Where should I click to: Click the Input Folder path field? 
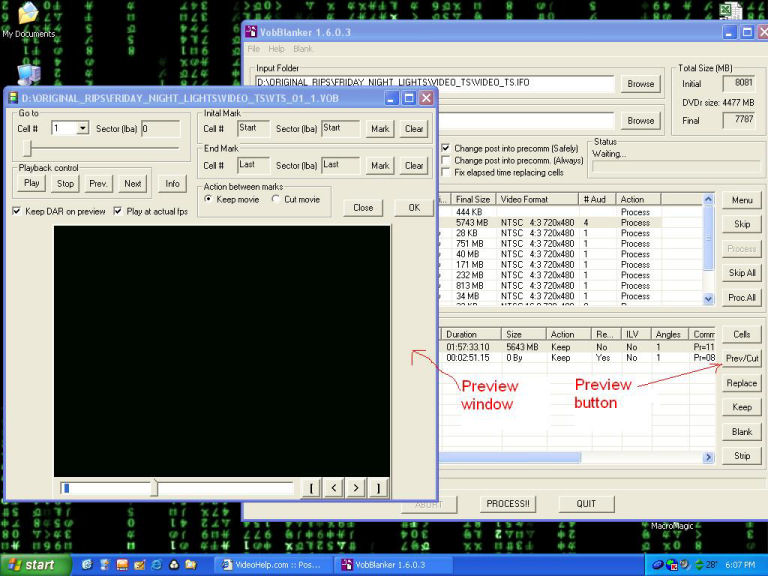click(434, 83)
